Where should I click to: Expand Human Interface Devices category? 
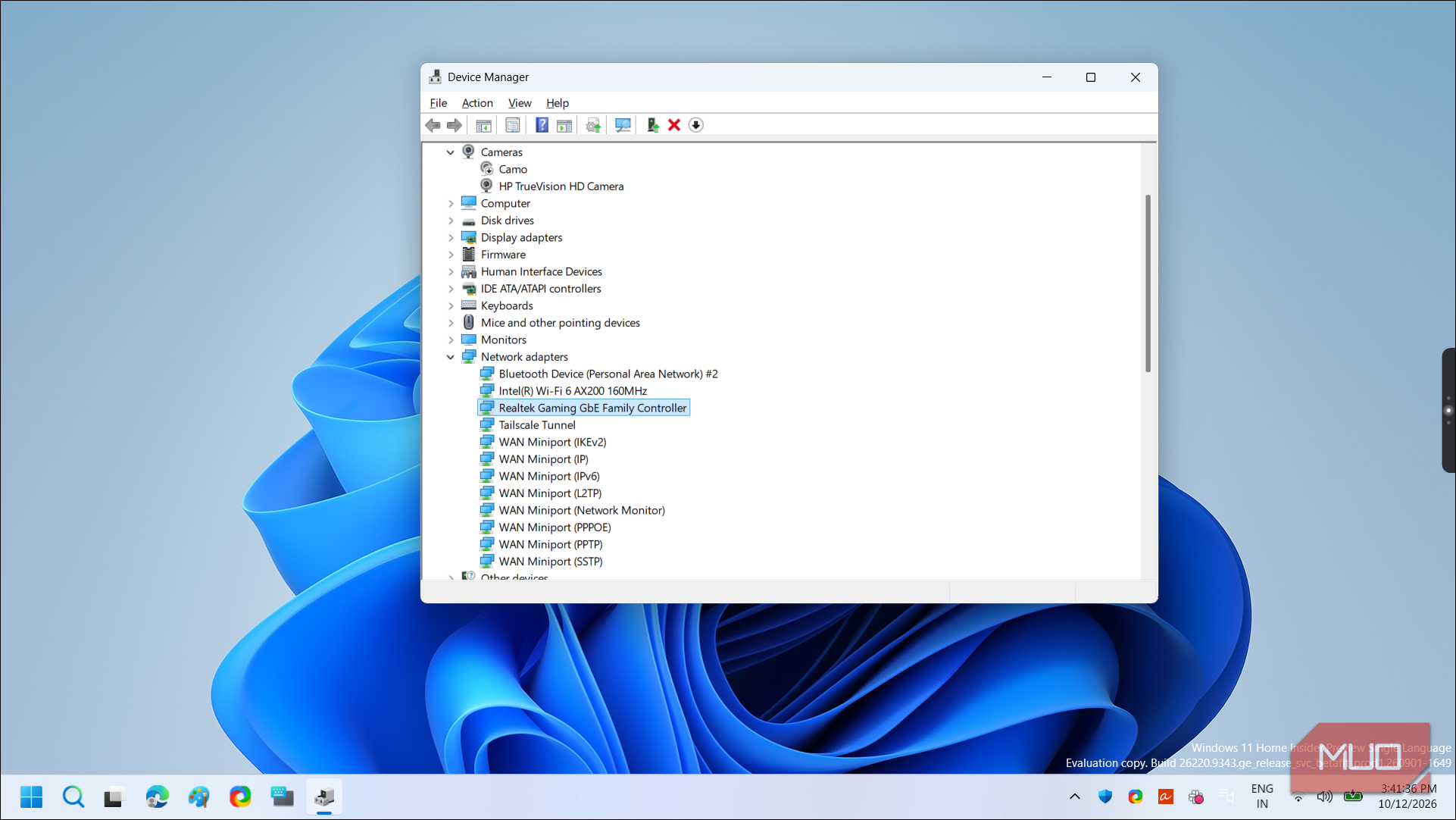tap(451, 272)
